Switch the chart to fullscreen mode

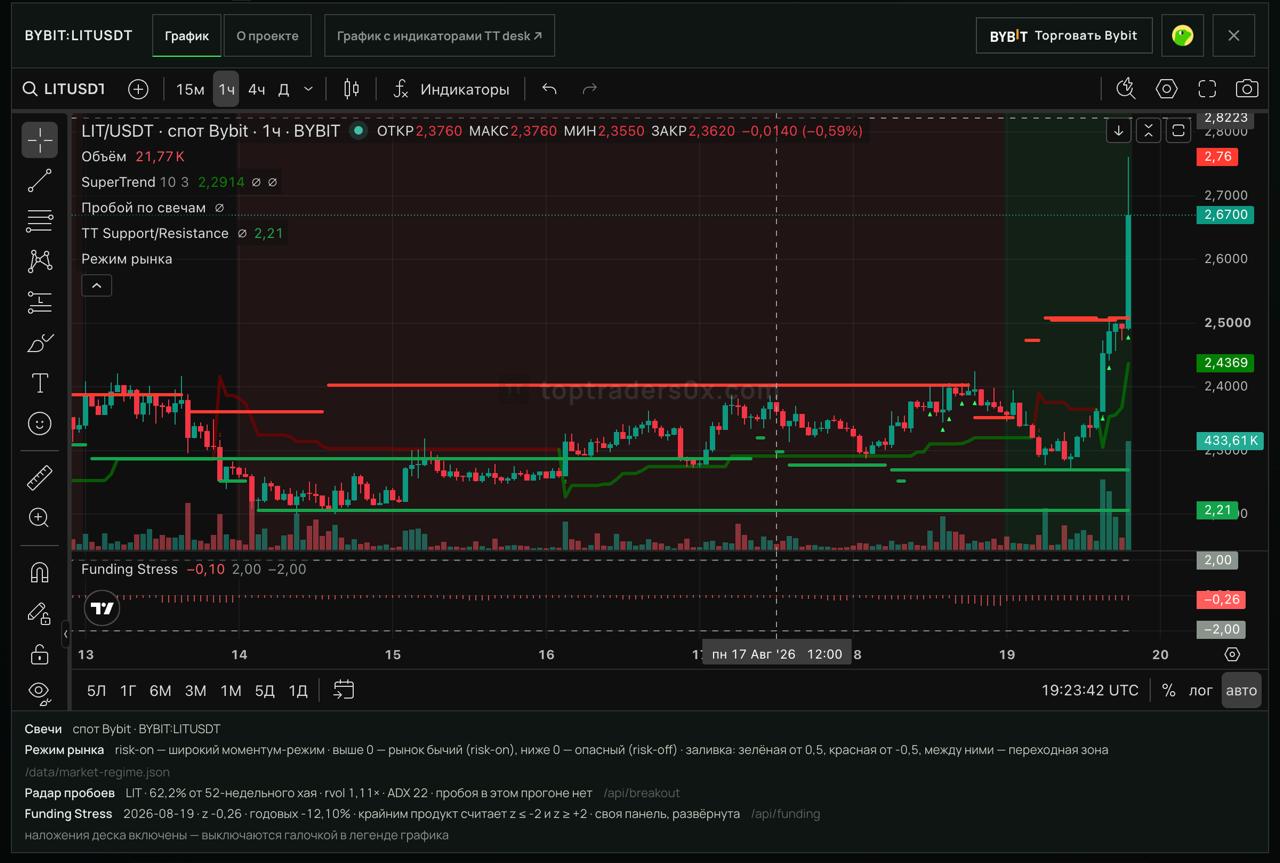point(1207,89)
